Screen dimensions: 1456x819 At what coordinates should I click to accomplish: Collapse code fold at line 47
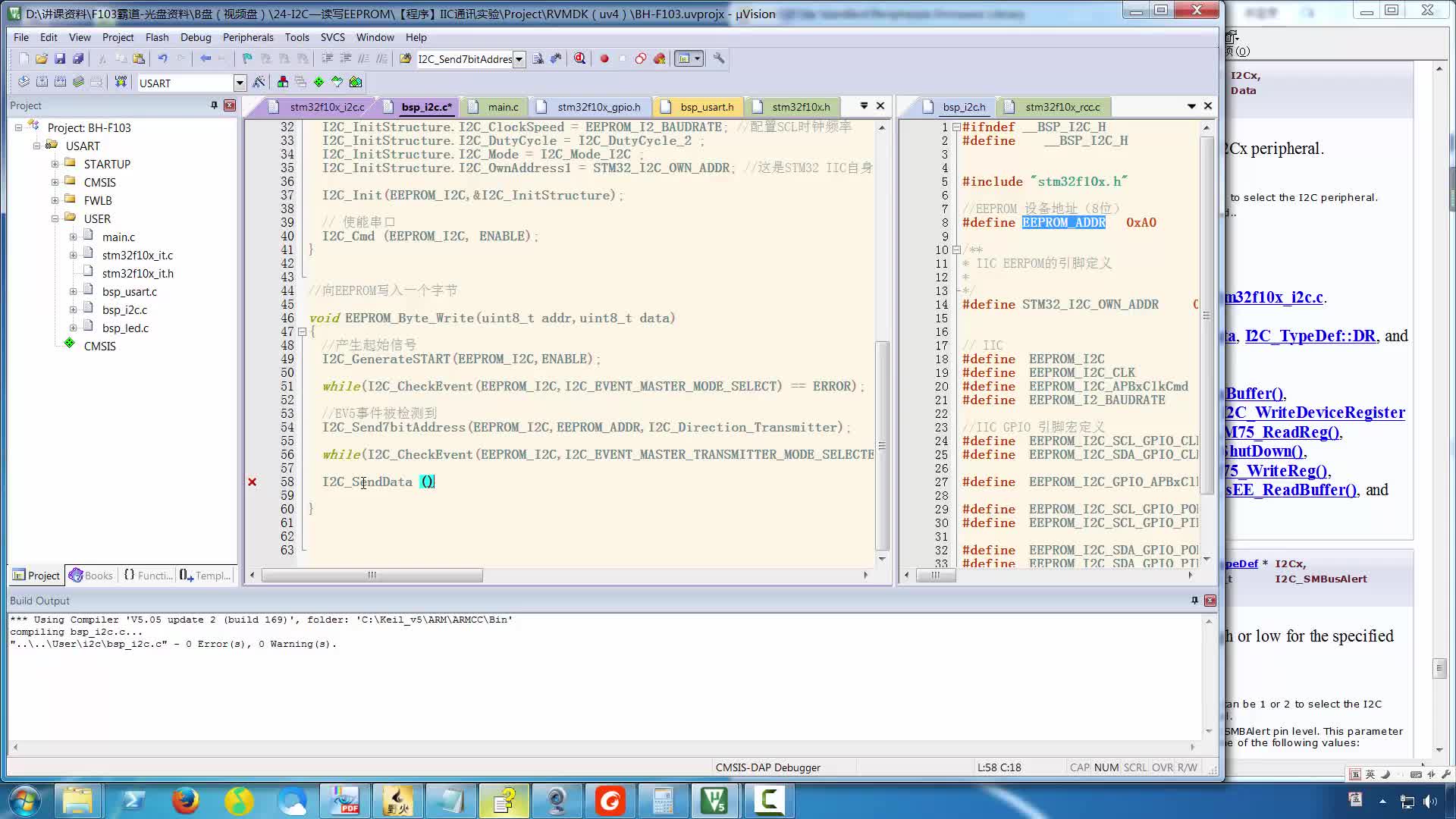pyautogui.click(x=302, y=331)
